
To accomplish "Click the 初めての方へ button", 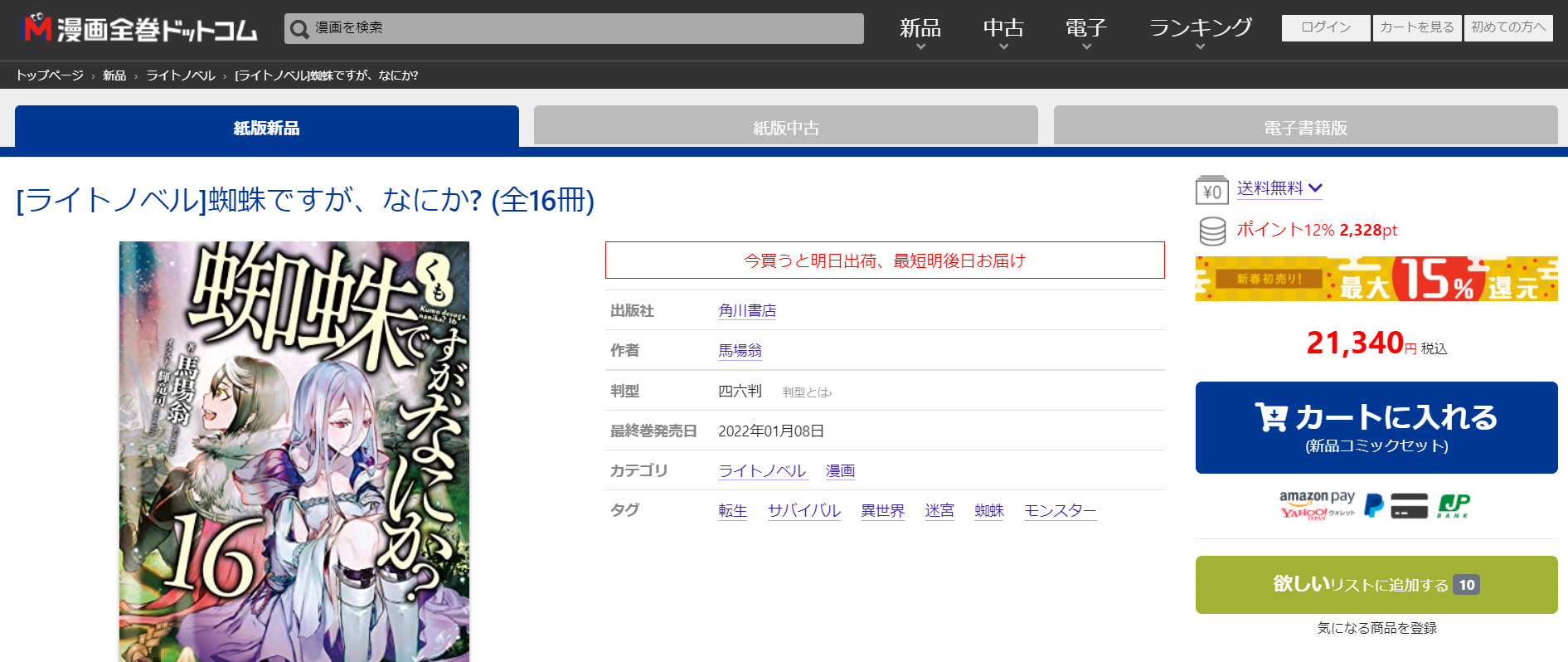I will point(1508,27).
